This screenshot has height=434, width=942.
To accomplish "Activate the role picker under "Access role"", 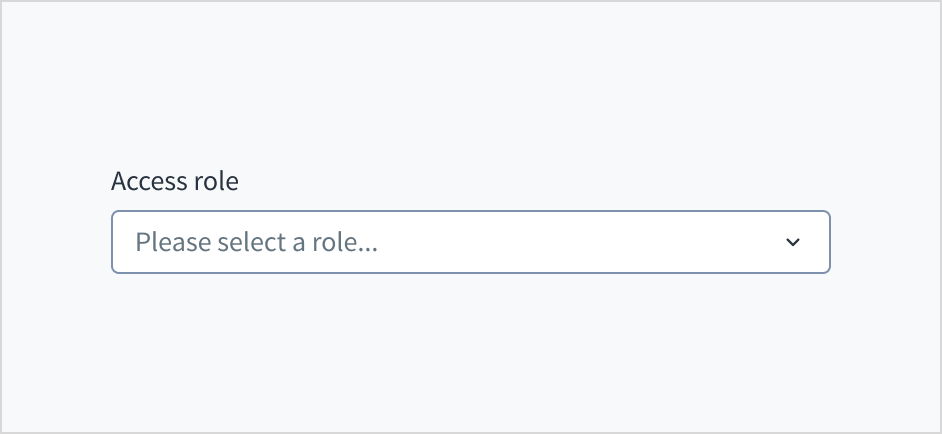I will [x=470, y=242].
